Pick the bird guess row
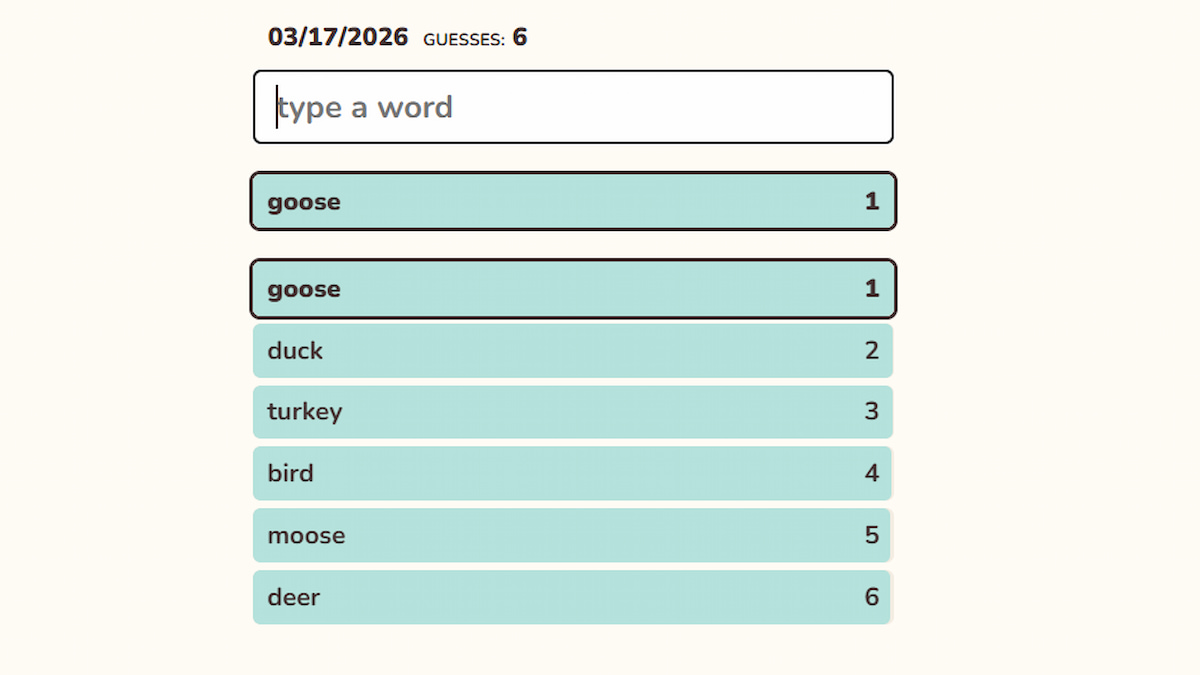The width and height of the screenshot is (1200, 675). point(572,473)
